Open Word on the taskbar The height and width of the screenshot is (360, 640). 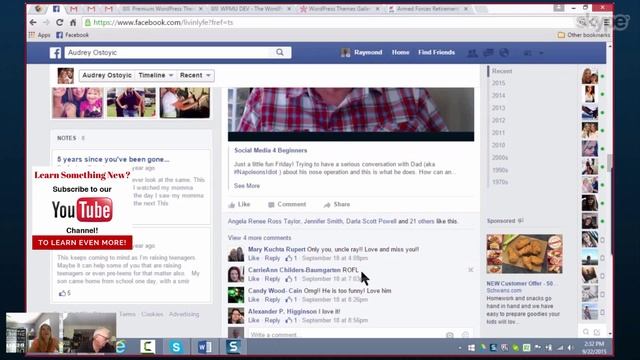click(204, 347)
